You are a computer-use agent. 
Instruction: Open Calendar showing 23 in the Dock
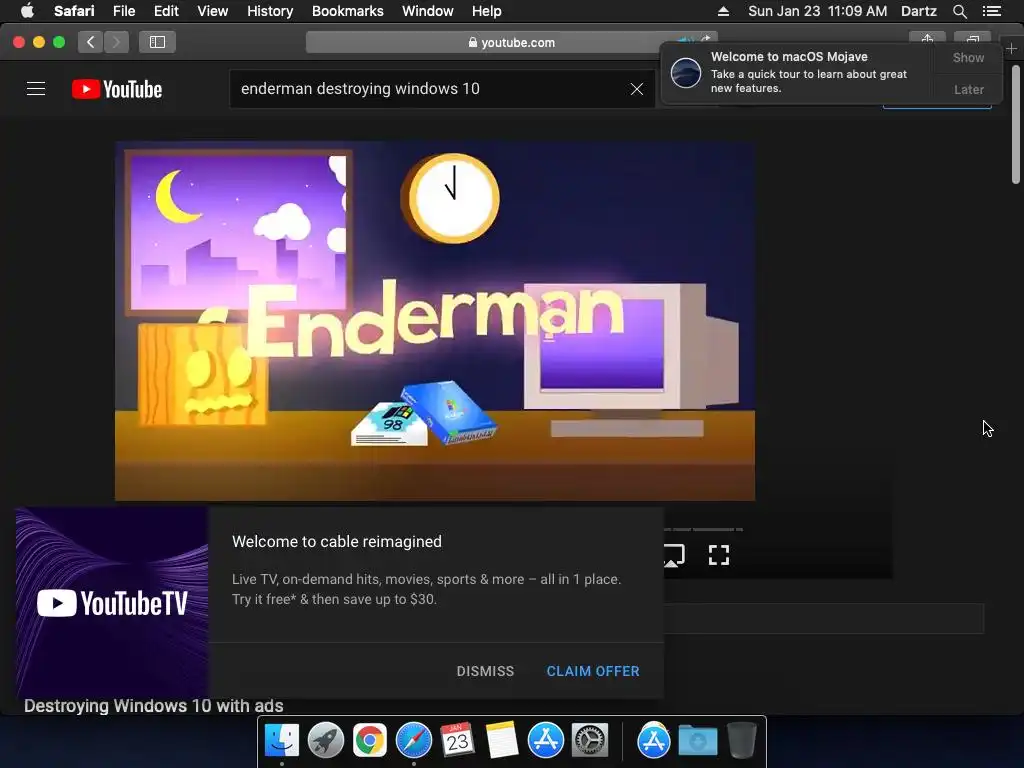point(457,740)
